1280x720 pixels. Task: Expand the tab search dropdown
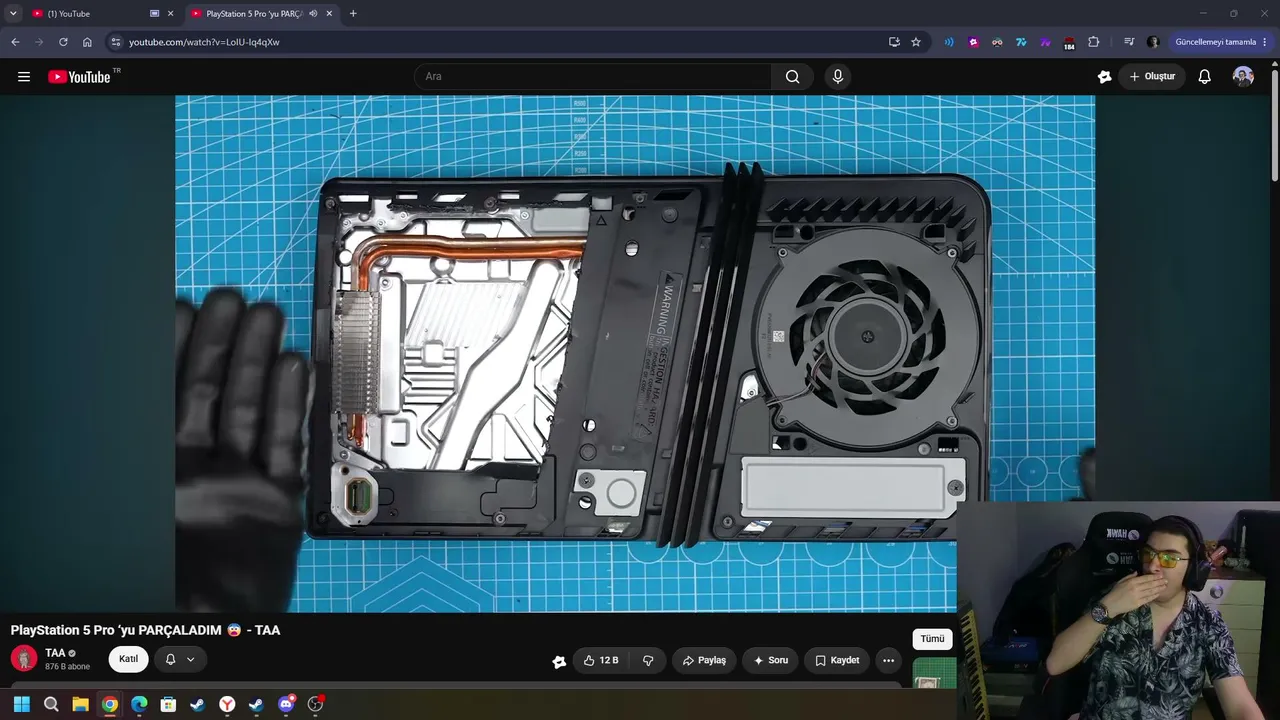13,14
